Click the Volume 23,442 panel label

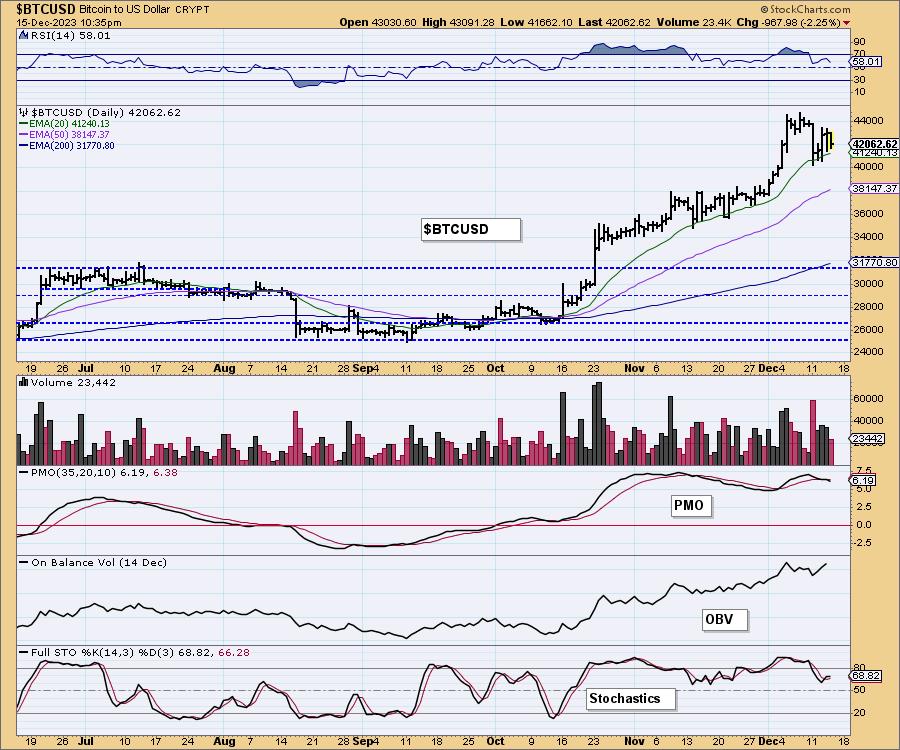click(x=73, y=383)
